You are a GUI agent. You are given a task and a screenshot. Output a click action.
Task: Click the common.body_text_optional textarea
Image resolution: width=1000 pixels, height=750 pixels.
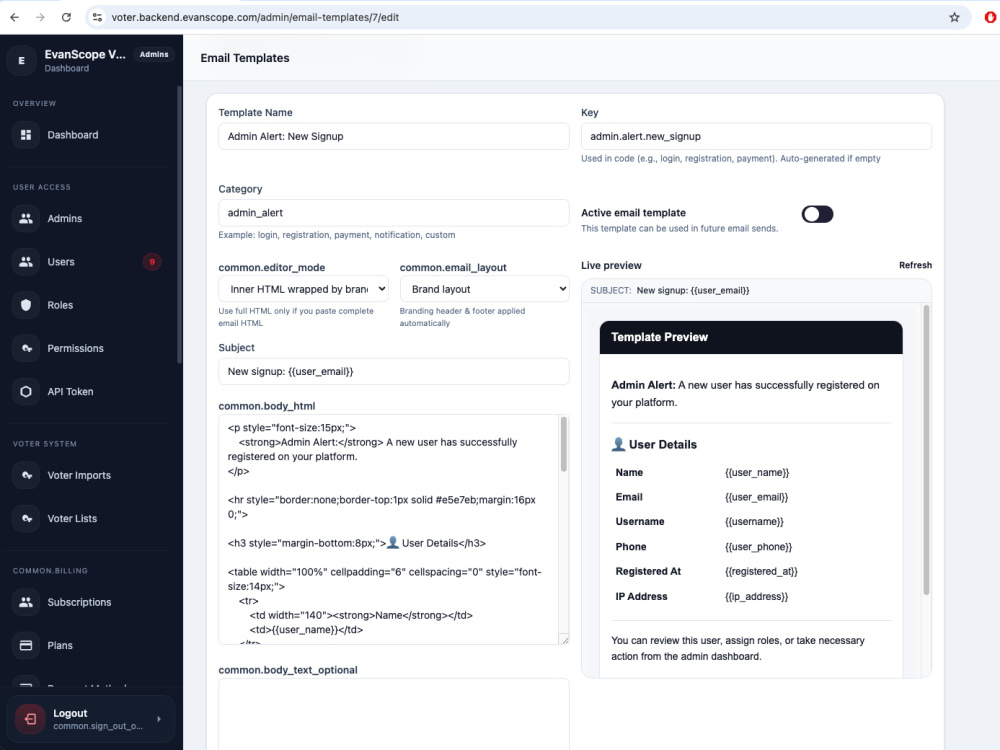[x=393, y=714]
